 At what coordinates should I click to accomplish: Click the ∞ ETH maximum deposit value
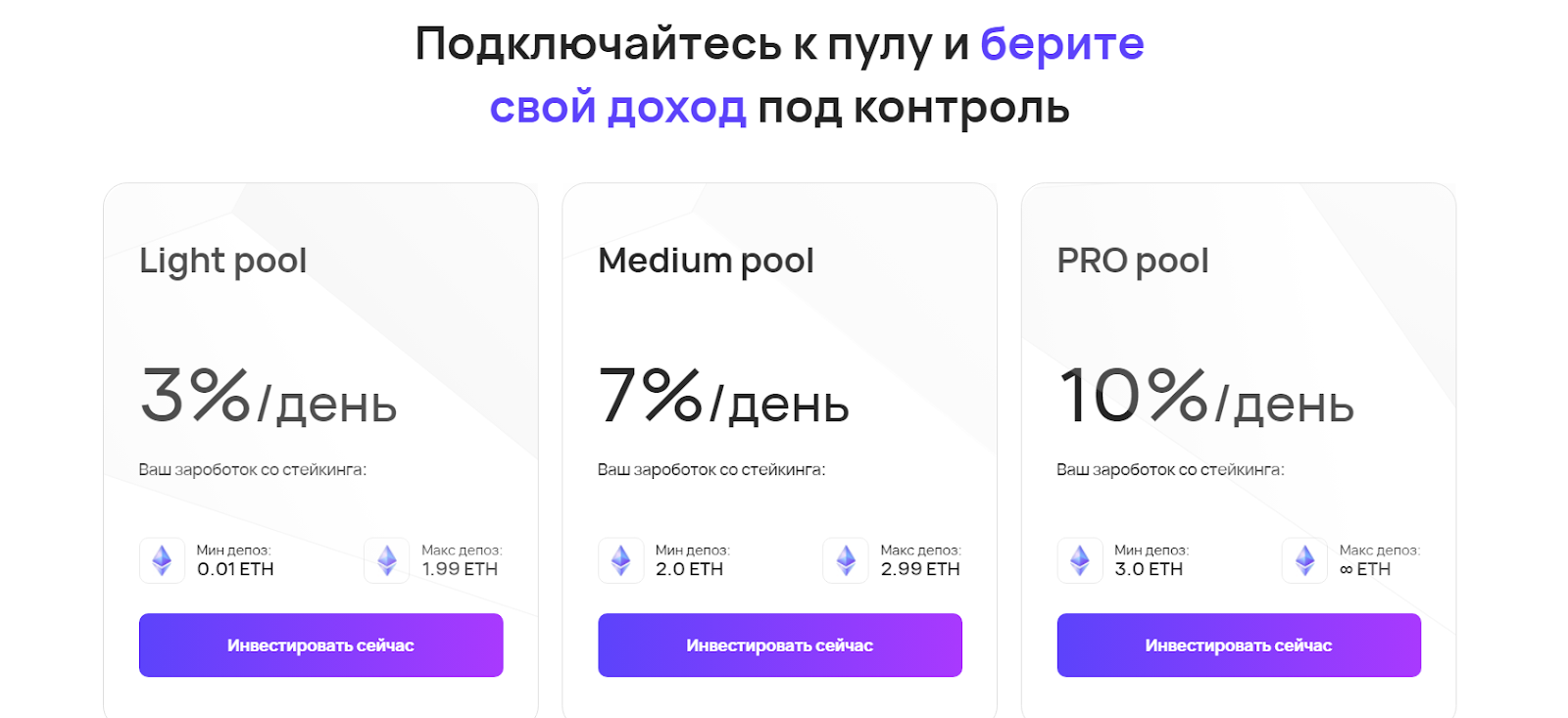pos(1365,569)
